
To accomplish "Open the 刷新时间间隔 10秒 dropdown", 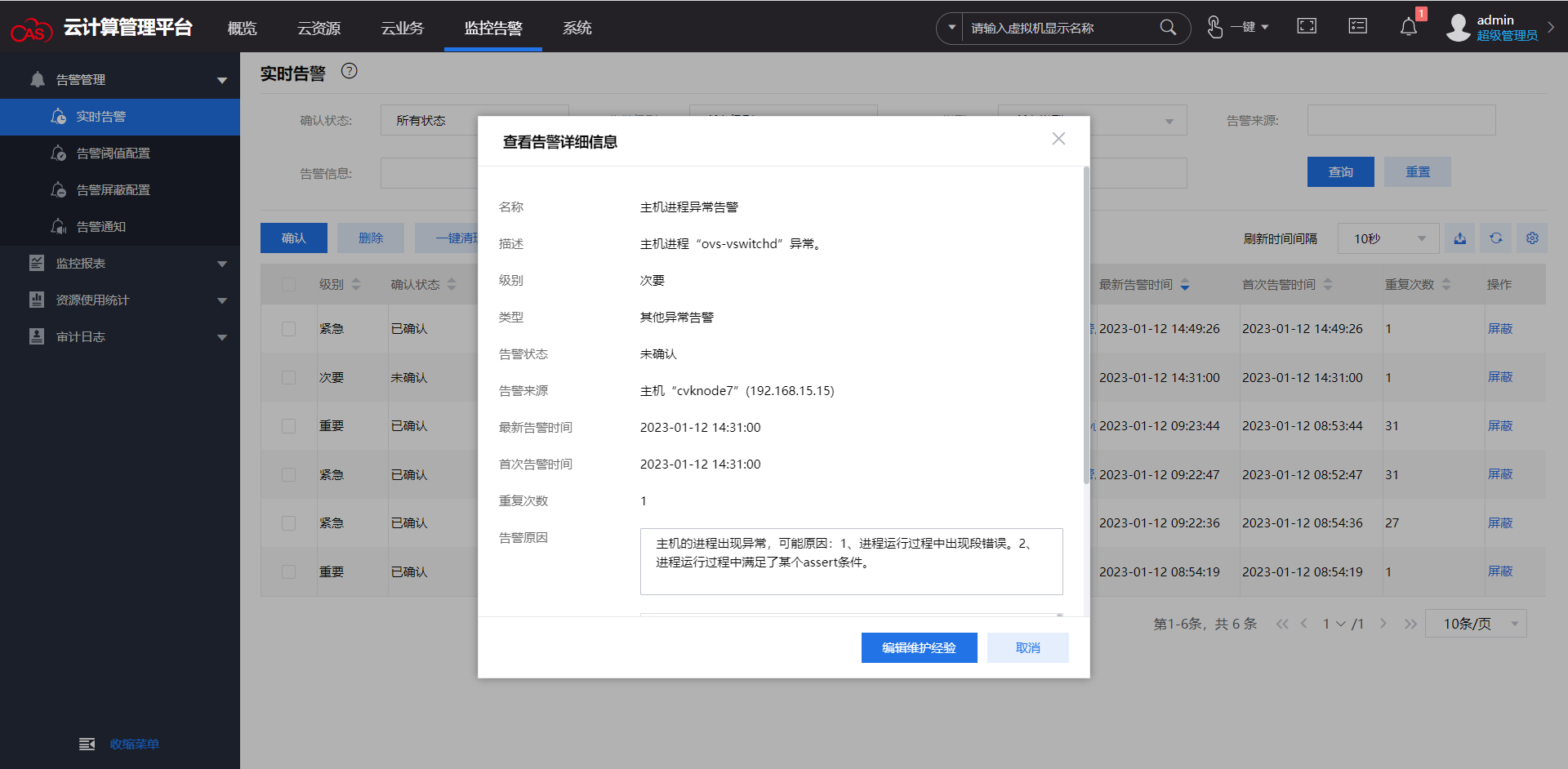I will pos(1388,238).
